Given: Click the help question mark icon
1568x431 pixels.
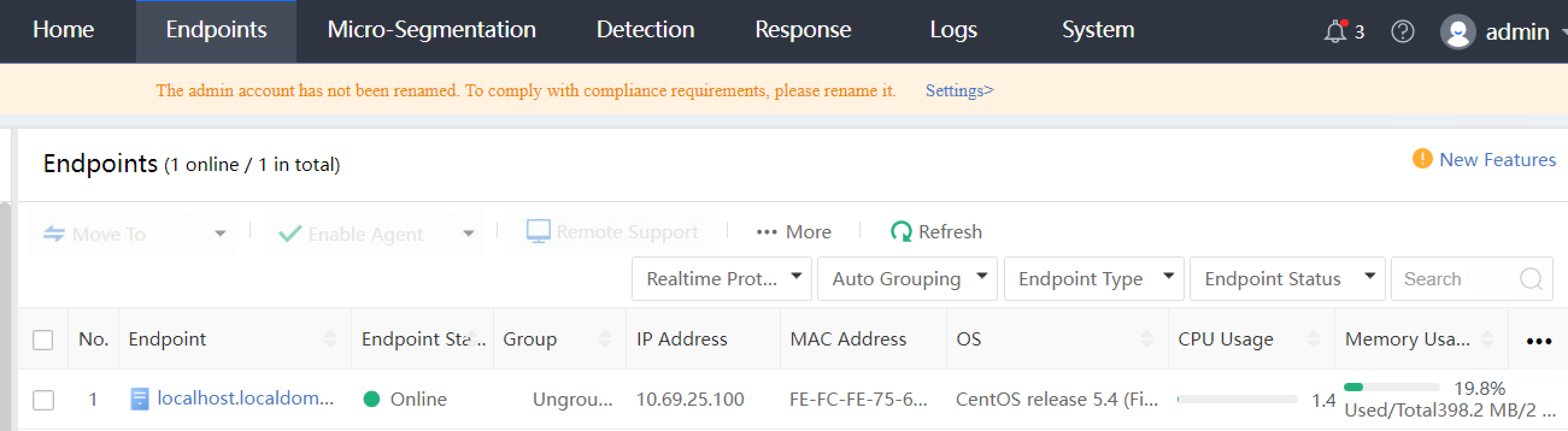Looking at the screenshot, I should click(x=1403, y=31).
